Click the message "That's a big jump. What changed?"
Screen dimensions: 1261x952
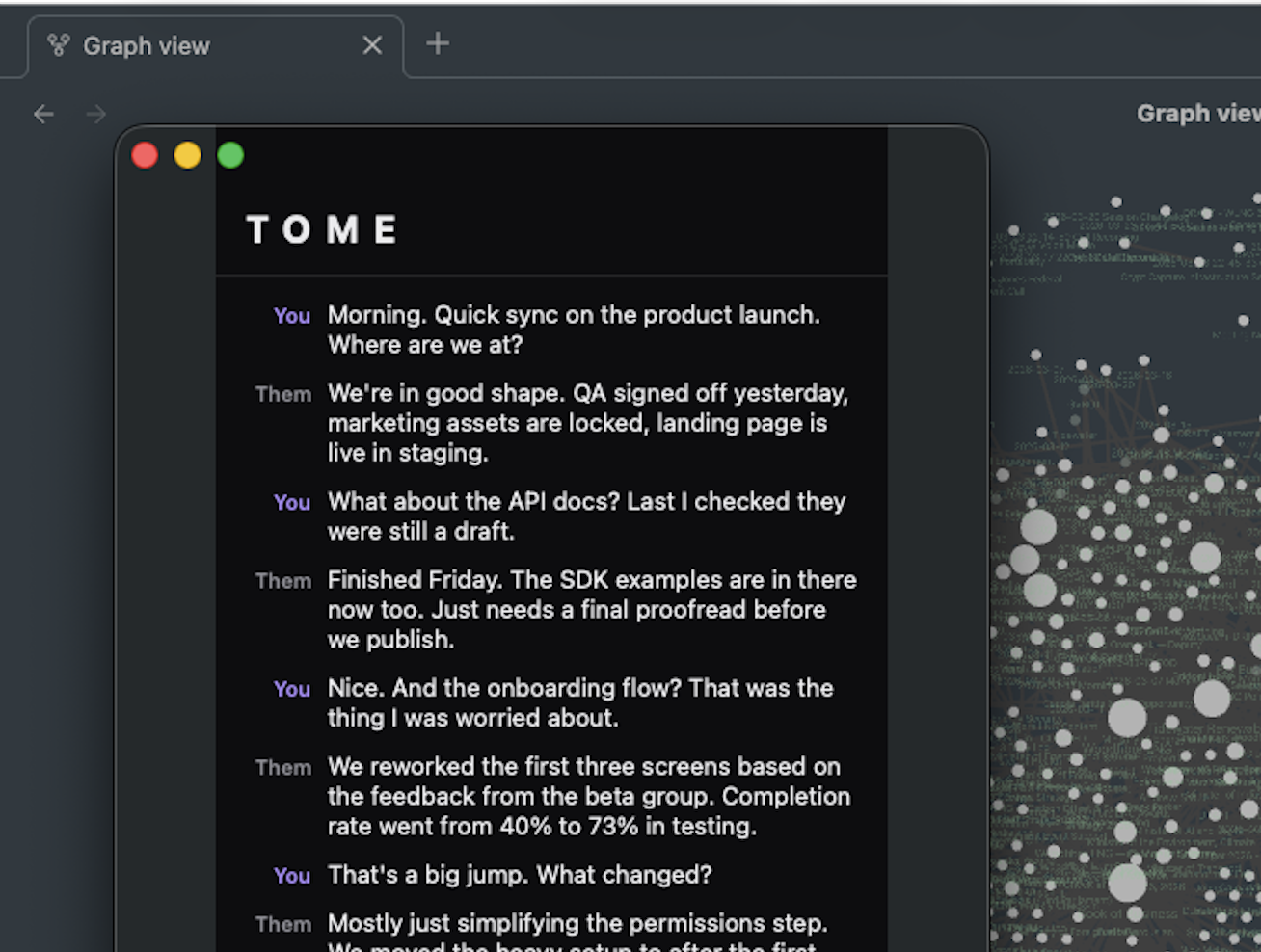pos(521,875)
